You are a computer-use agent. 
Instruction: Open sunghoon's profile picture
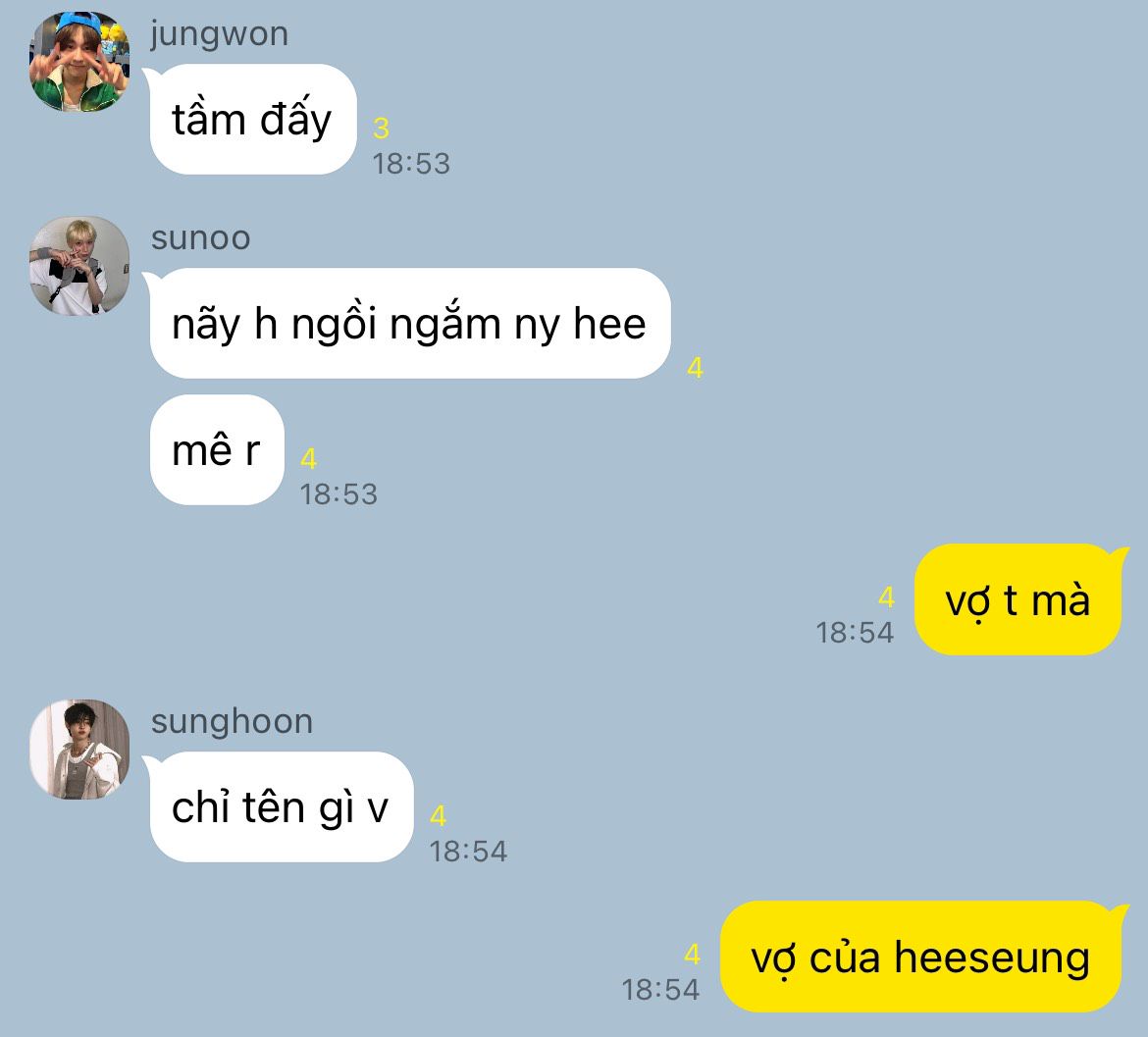tap(79, 750)
